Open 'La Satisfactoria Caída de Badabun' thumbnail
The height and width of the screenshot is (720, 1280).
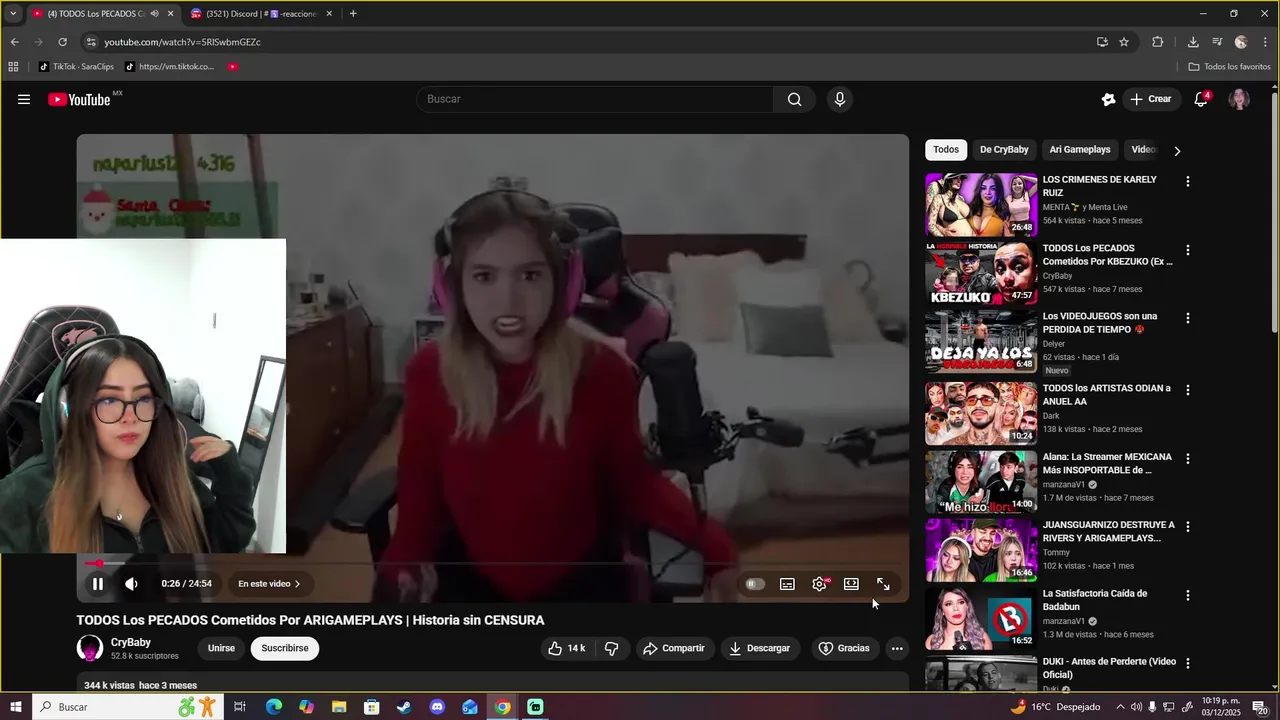tap(981, 618)
